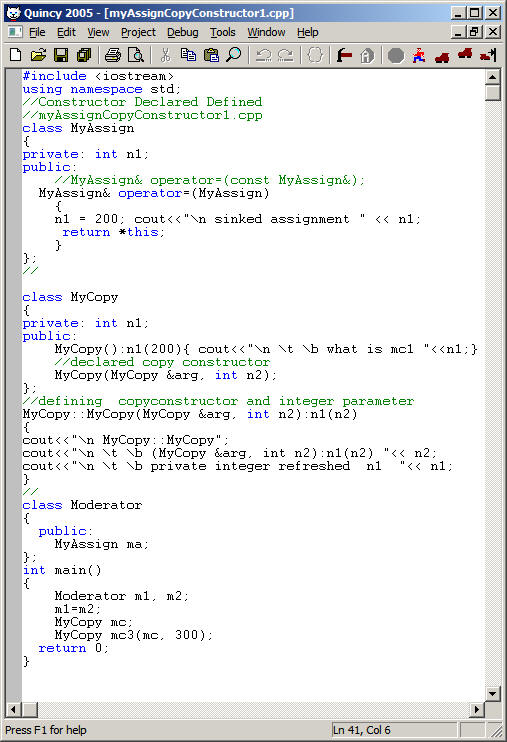
Task: Copy selection using the Copy icon
Action: pos(188,55)
